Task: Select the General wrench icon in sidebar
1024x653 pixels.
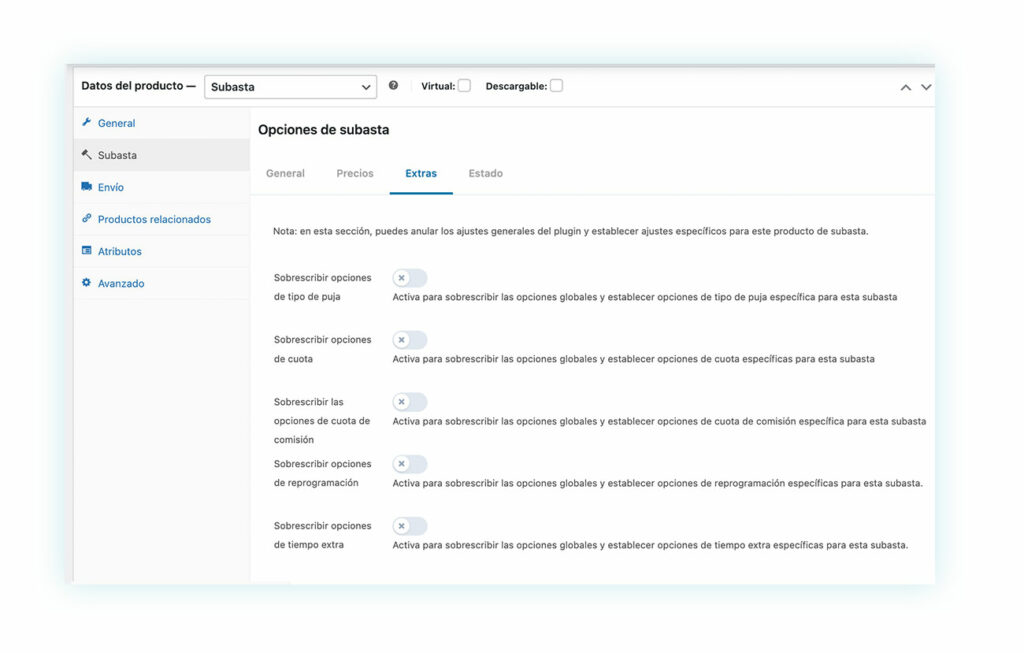Action: coord(88,122)
